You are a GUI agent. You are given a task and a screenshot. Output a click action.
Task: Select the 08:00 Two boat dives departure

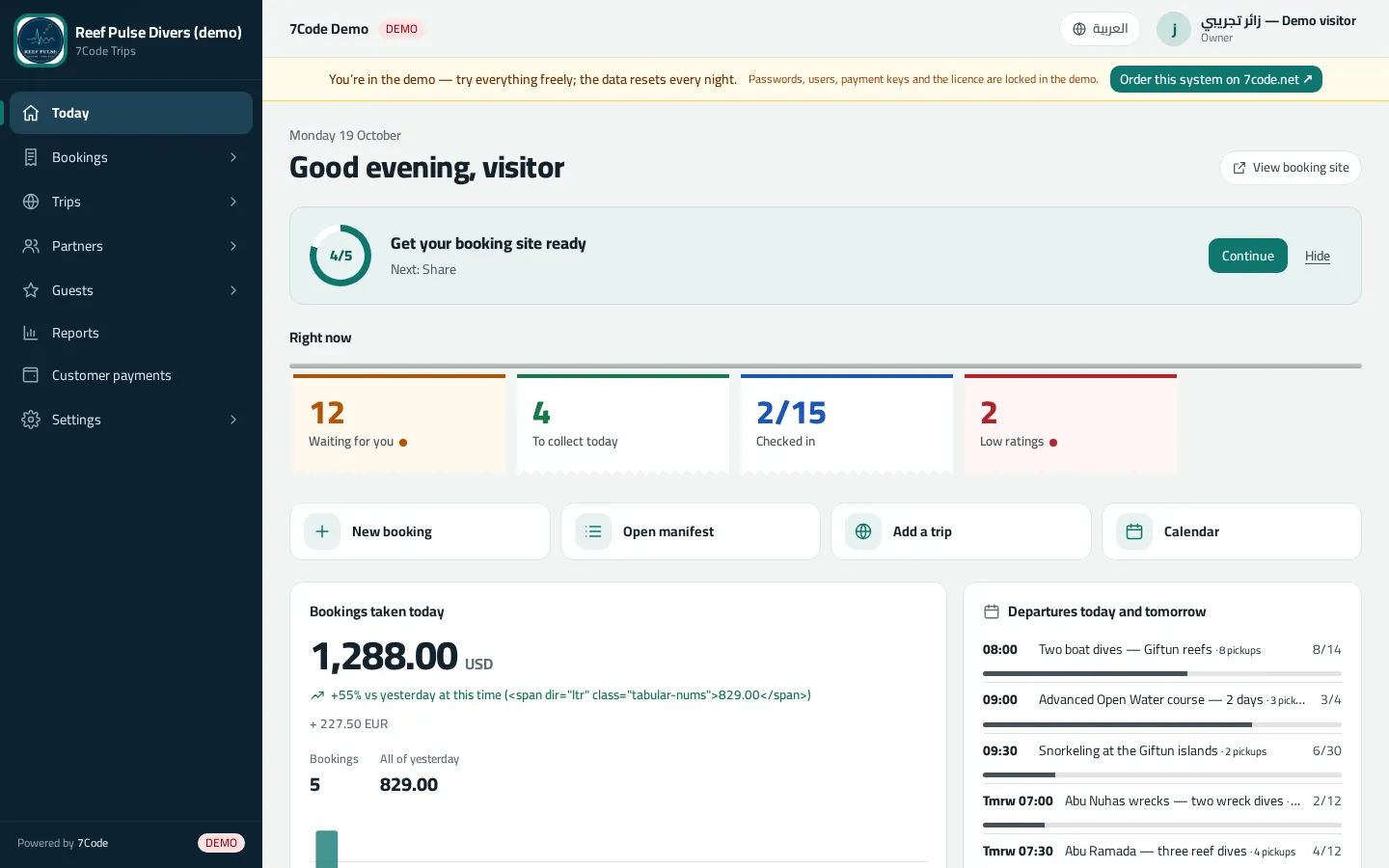[x=1162, y=657]
